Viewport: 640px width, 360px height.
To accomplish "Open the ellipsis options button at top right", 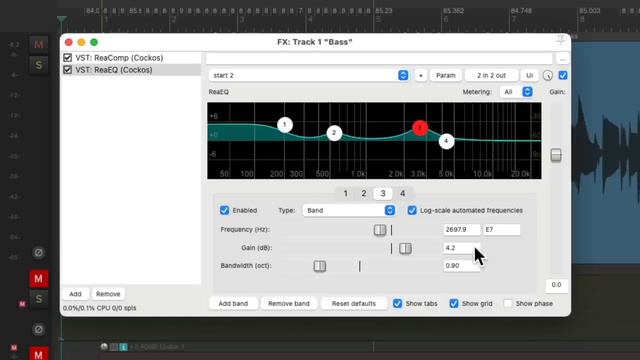I will [x=563, y=59].
